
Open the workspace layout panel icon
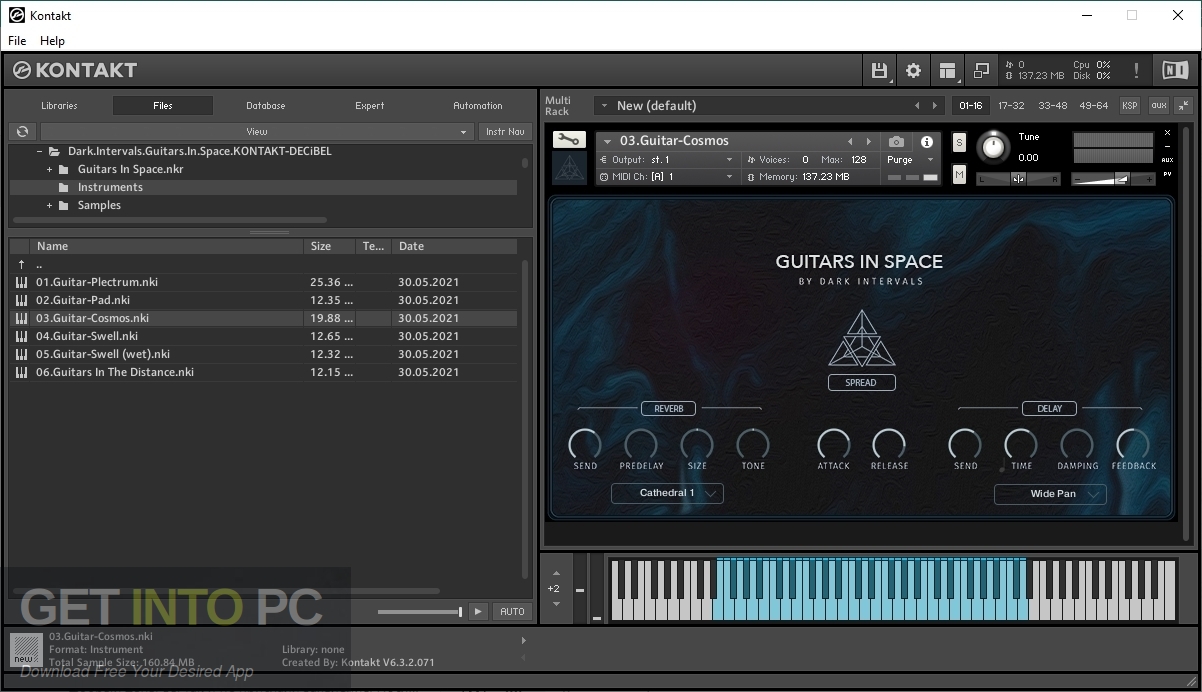[x=947, y=70]
